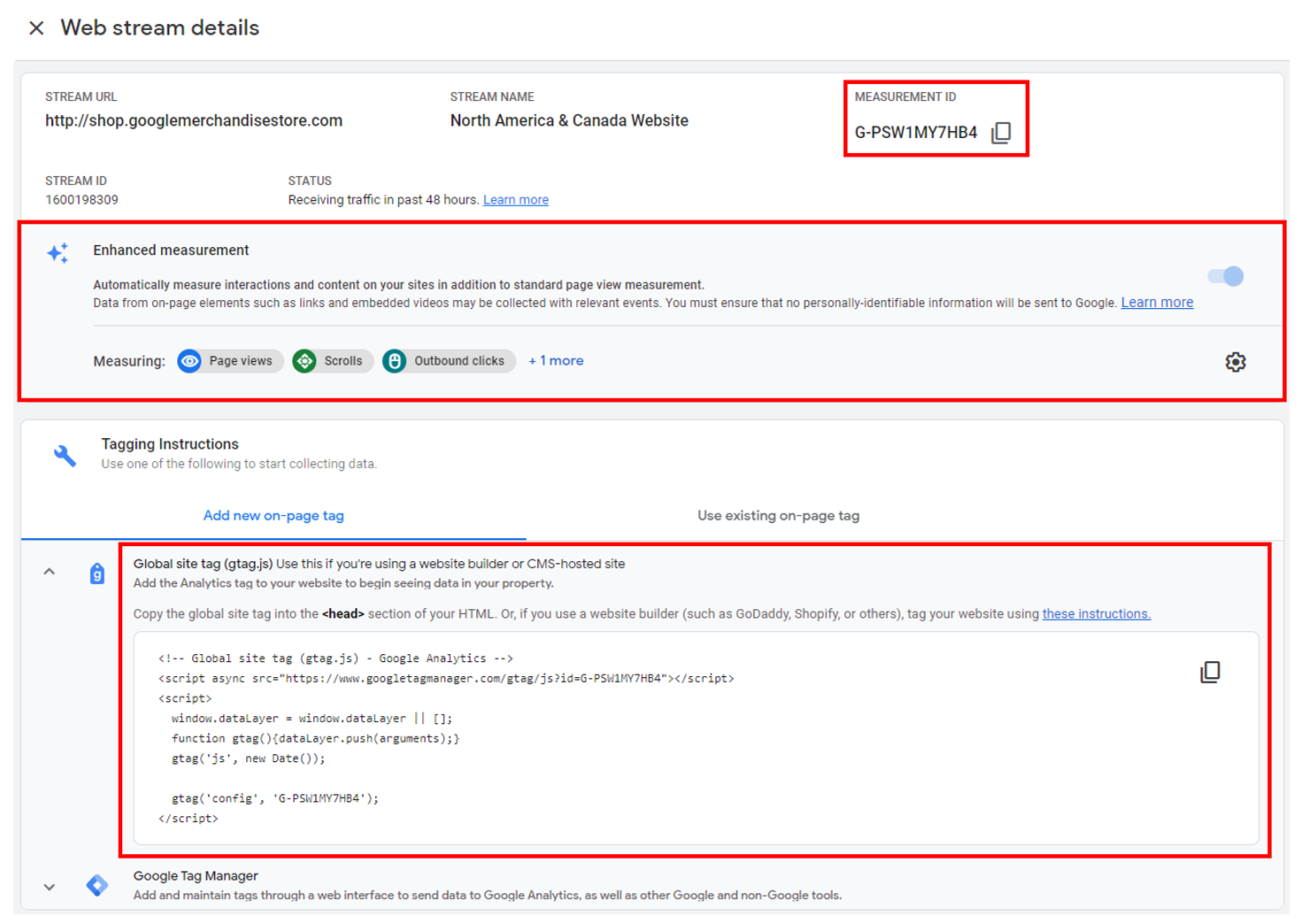
Task: Select the stream URL shop.googlemerchandisestore.com
Action: coord(194,121)
